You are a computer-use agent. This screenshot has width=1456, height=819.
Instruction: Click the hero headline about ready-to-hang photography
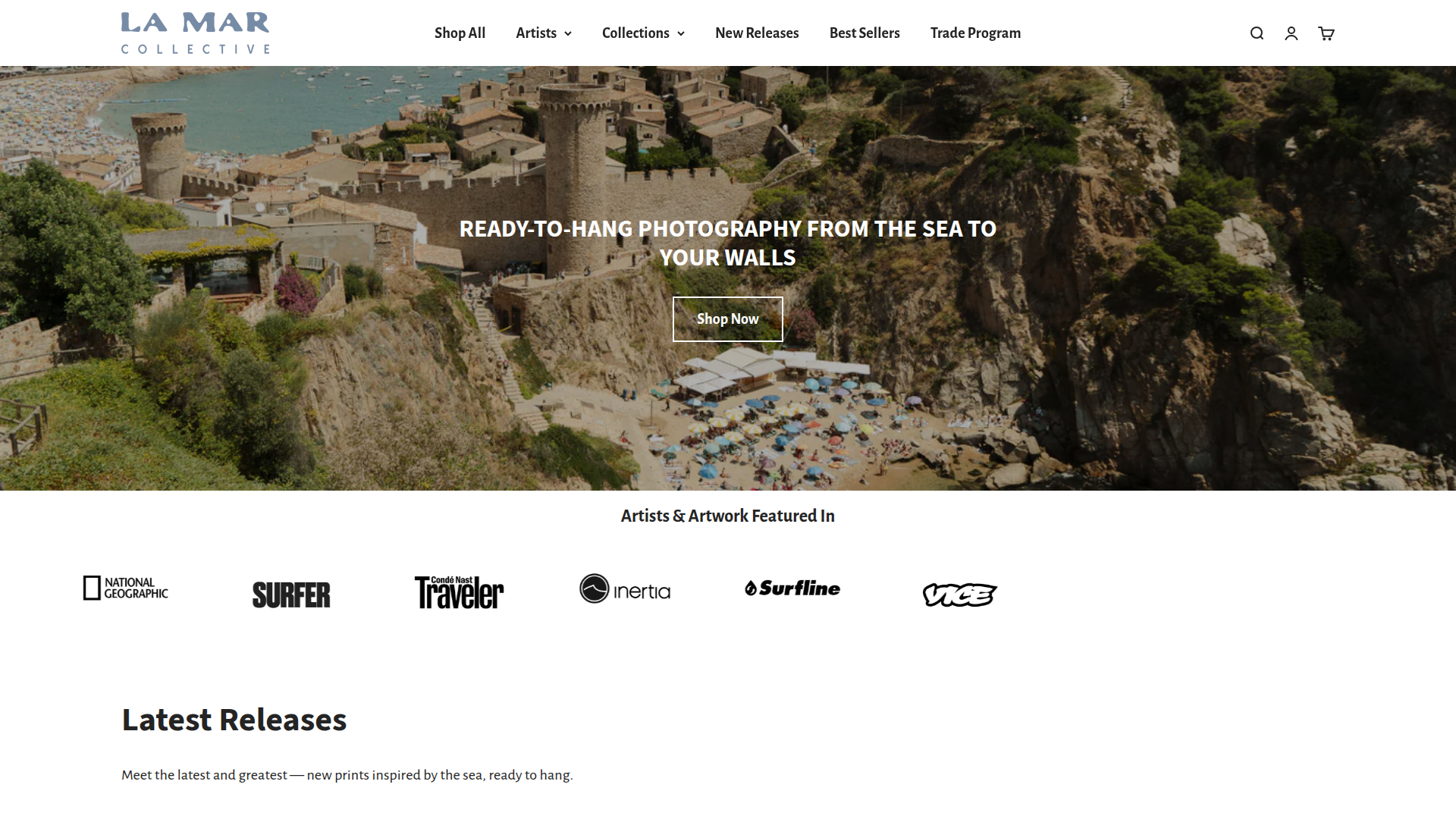coord(728,243)
